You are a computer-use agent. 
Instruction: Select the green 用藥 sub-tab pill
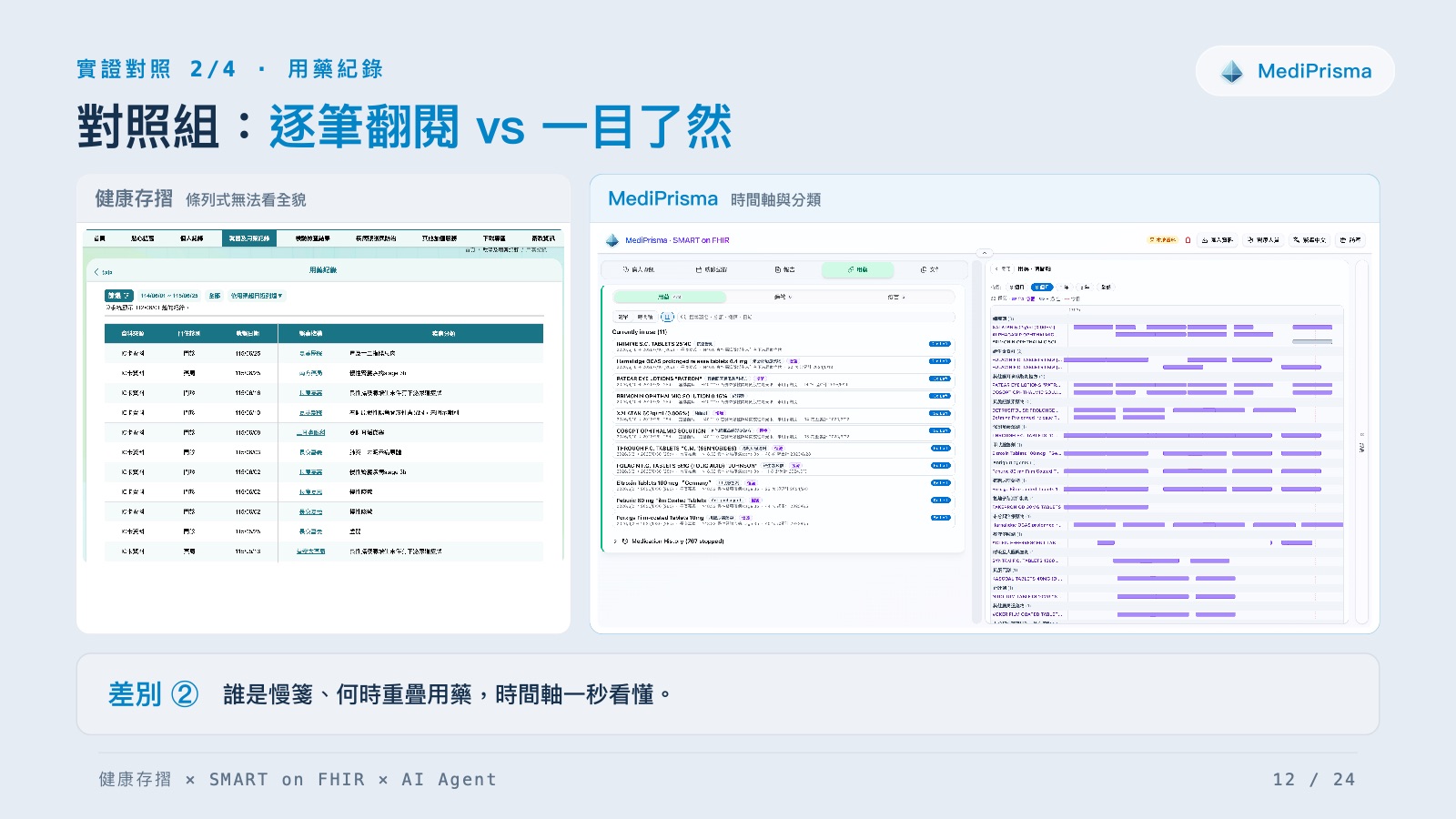coord(670,297)
